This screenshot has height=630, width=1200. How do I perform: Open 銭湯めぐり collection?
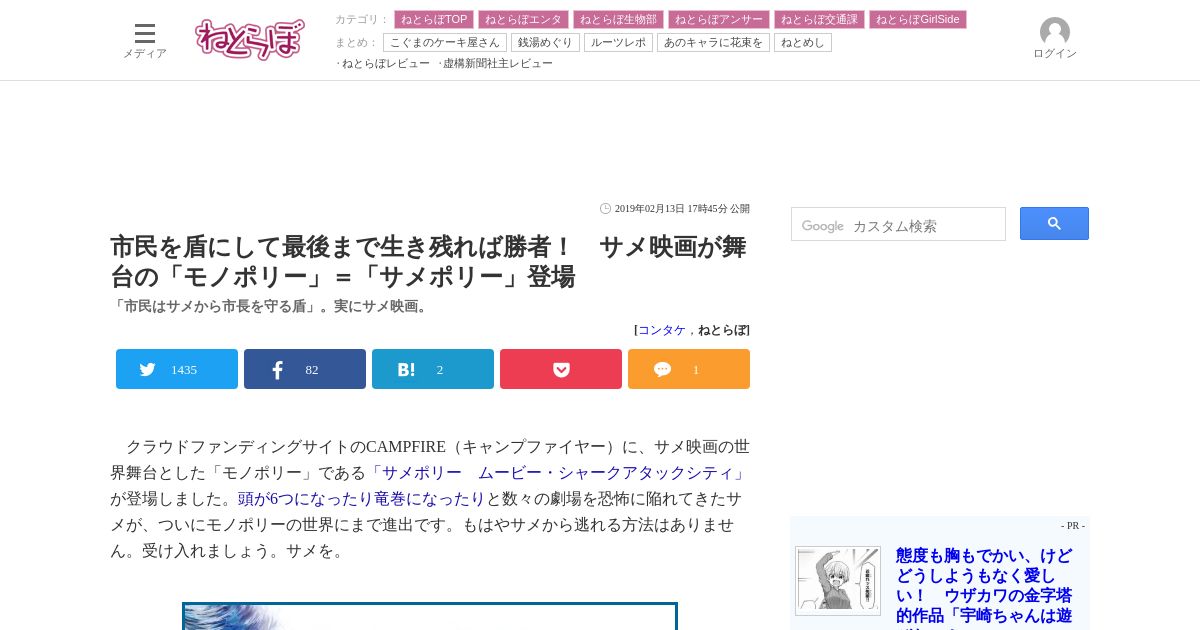pos(545,42)
